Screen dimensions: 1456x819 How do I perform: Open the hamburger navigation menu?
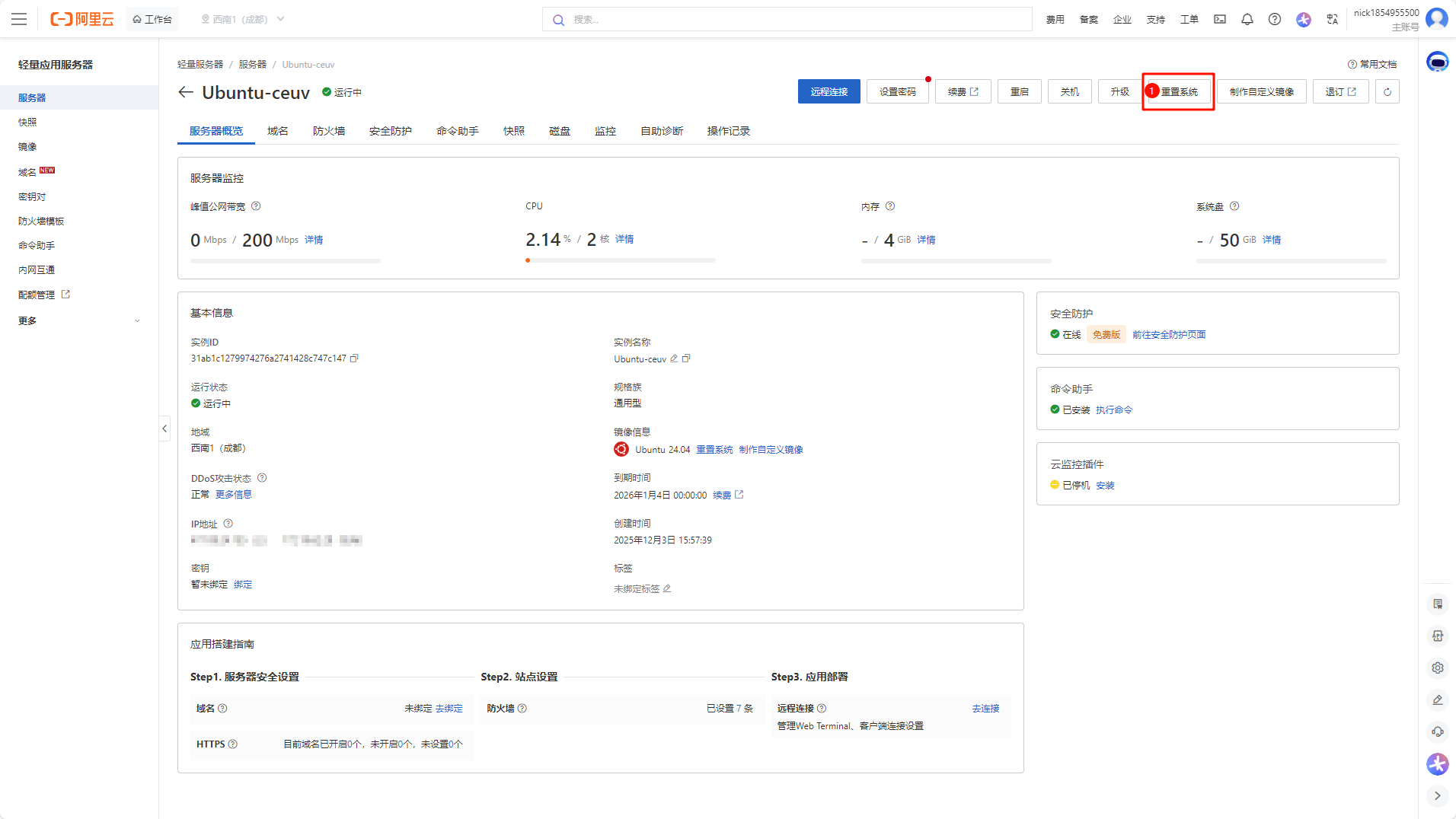click(x=19, y=19)
